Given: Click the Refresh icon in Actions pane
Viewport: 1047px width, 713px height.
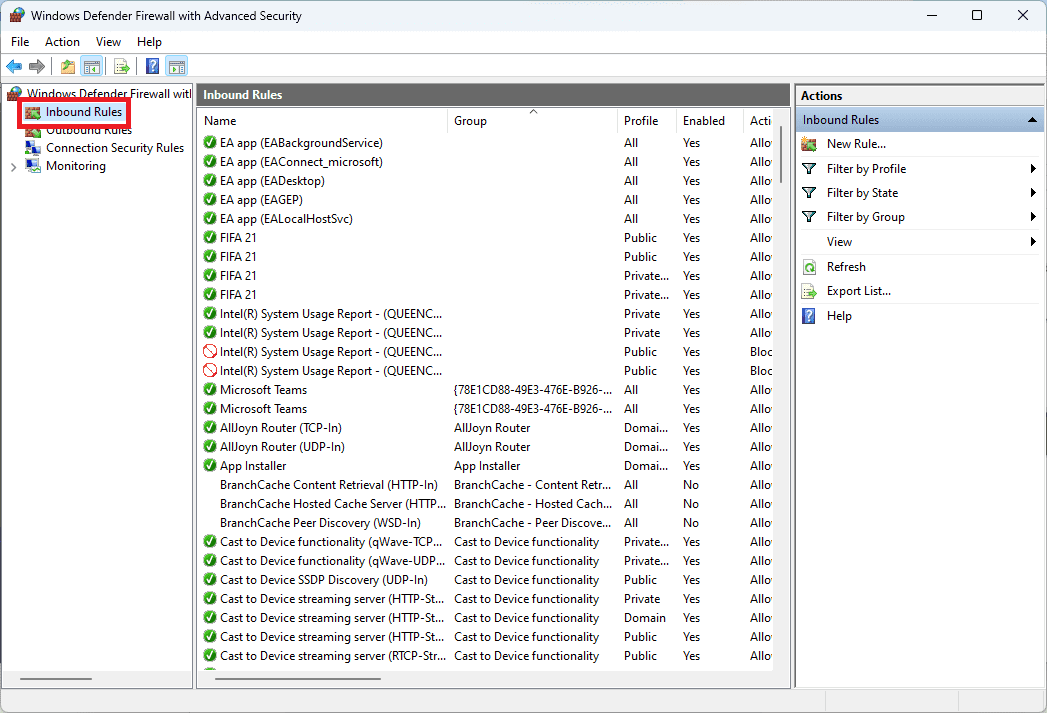Looking at the screenshot, I should pos(810,267).
